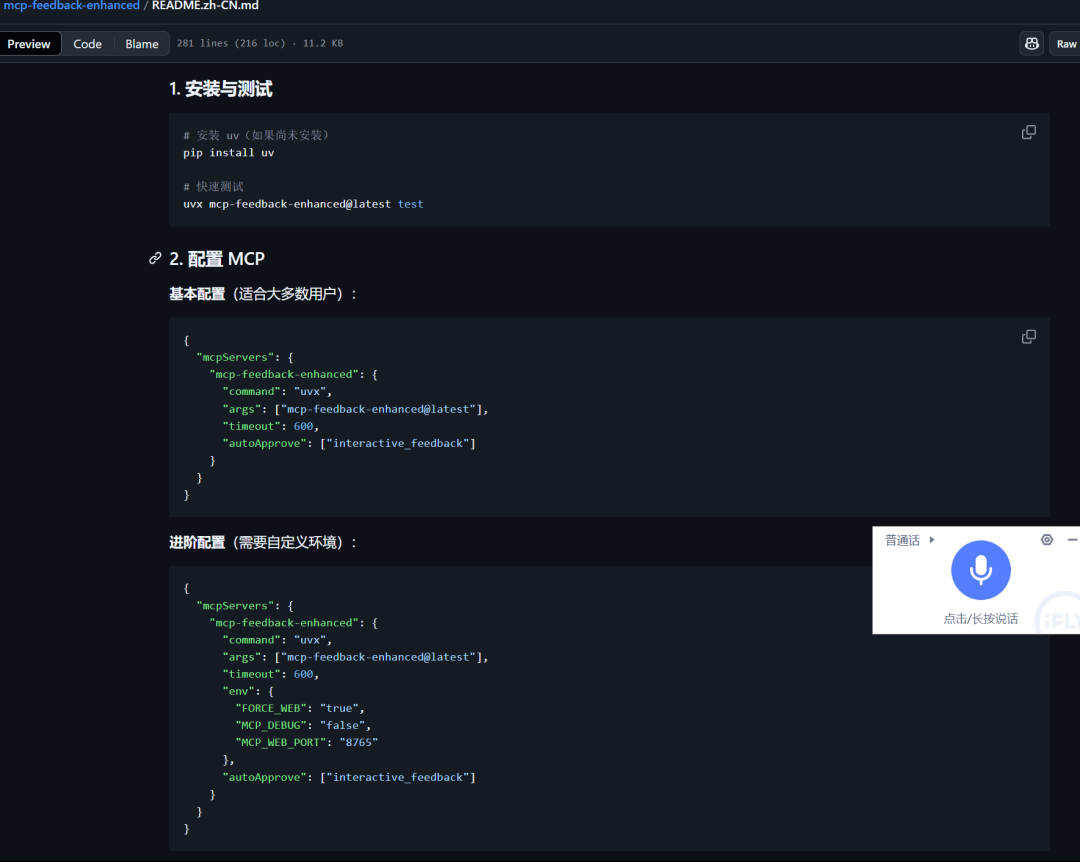Open the Raw file view
The height and width of the screenshot is (862, 1080).
(1066, 44)
